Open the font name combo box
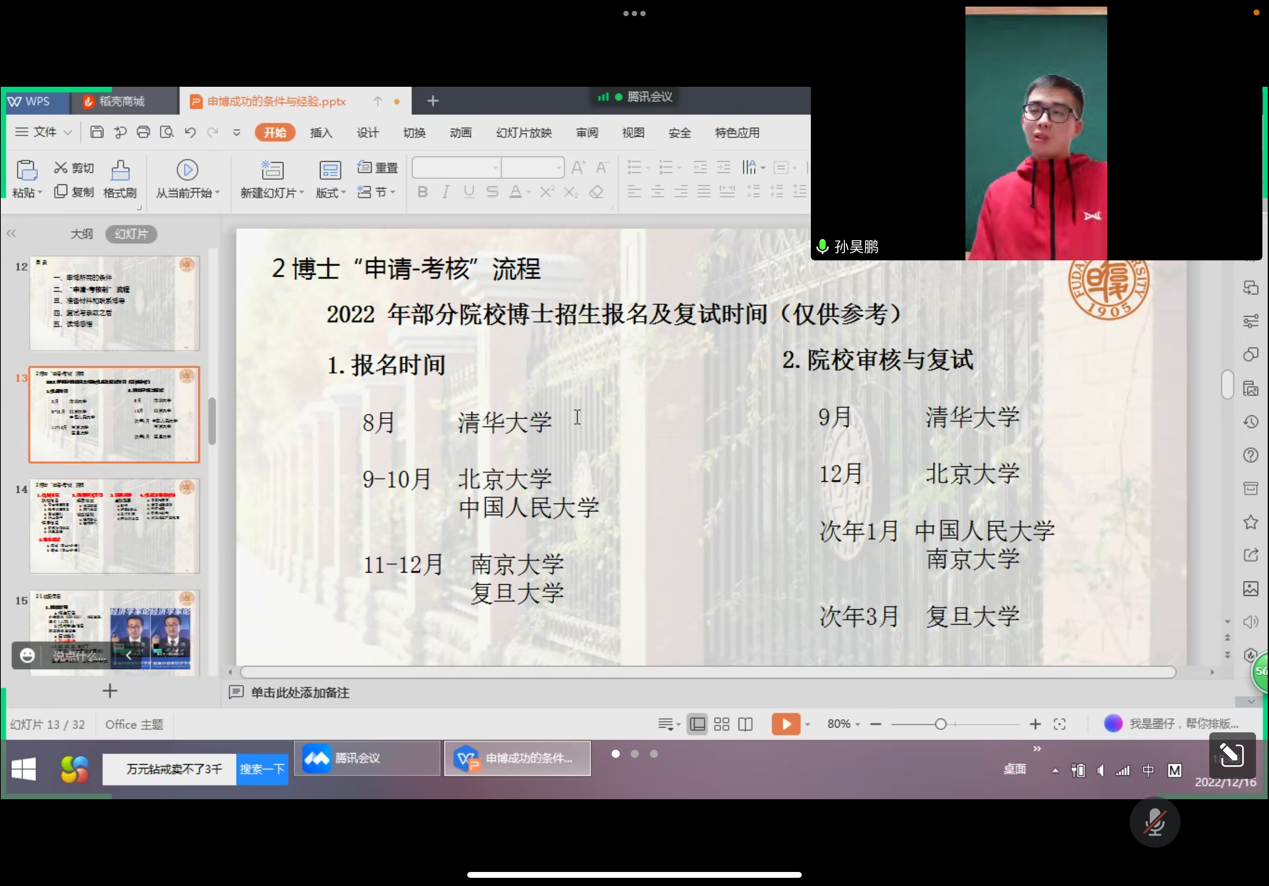 point(456,168)
